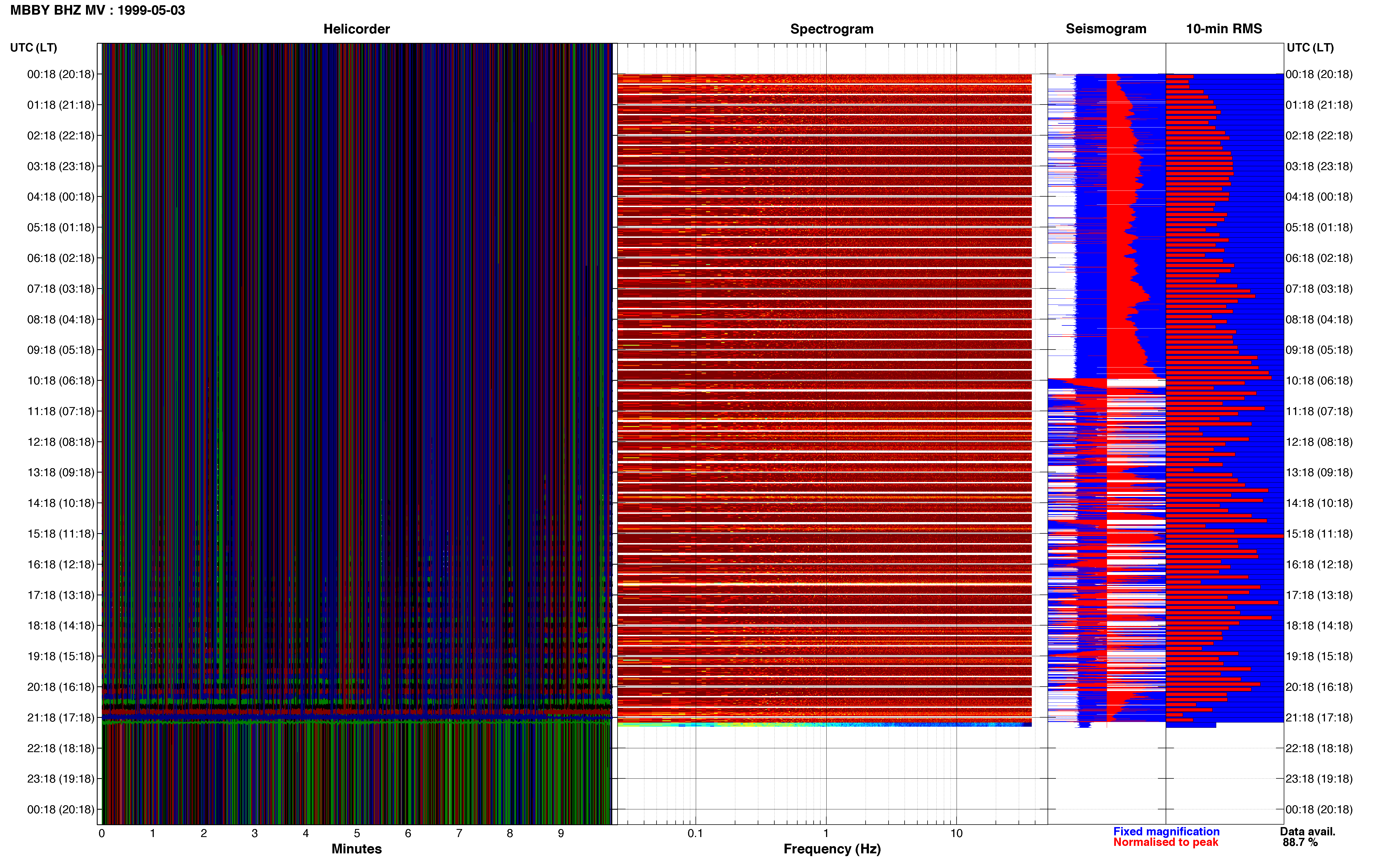Click the '9' tick on the Minutes axis
1388x868 pixels.
coord(561,833)
